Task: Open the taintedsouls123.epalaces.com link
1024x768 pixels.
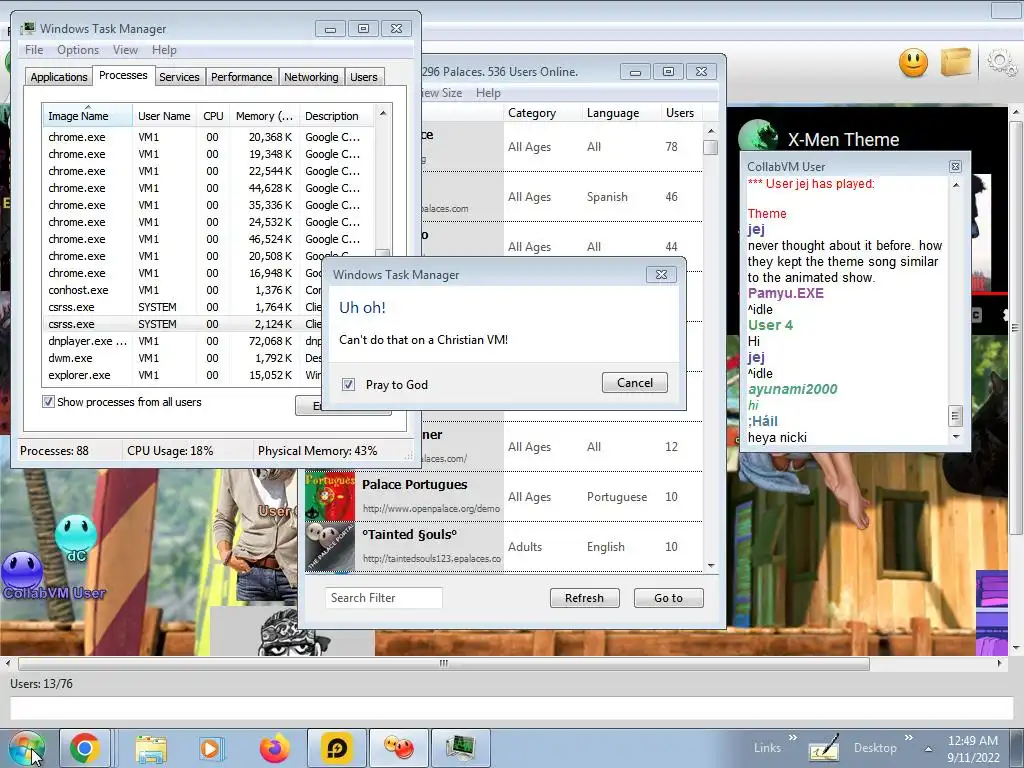Action: (x=431, y=558)
